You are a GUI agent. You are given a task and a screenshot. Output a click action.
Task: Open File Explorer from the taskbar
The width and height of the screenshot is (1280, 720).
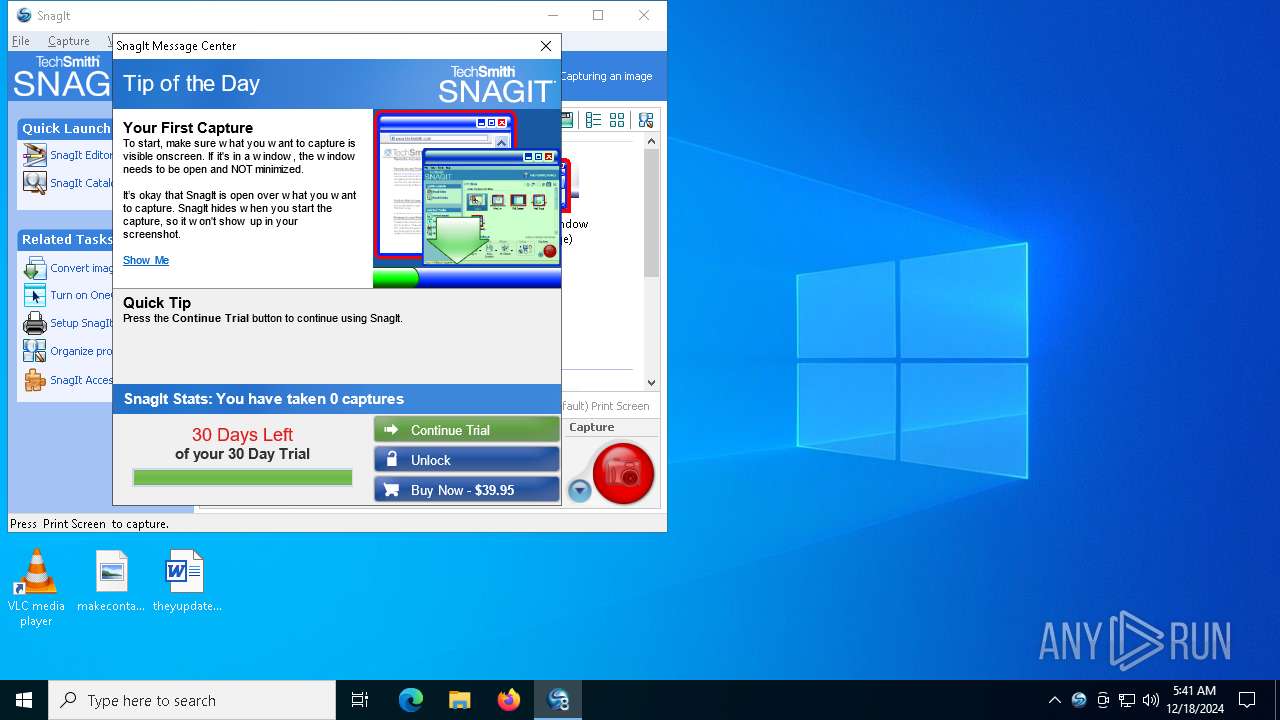[460, 700]
